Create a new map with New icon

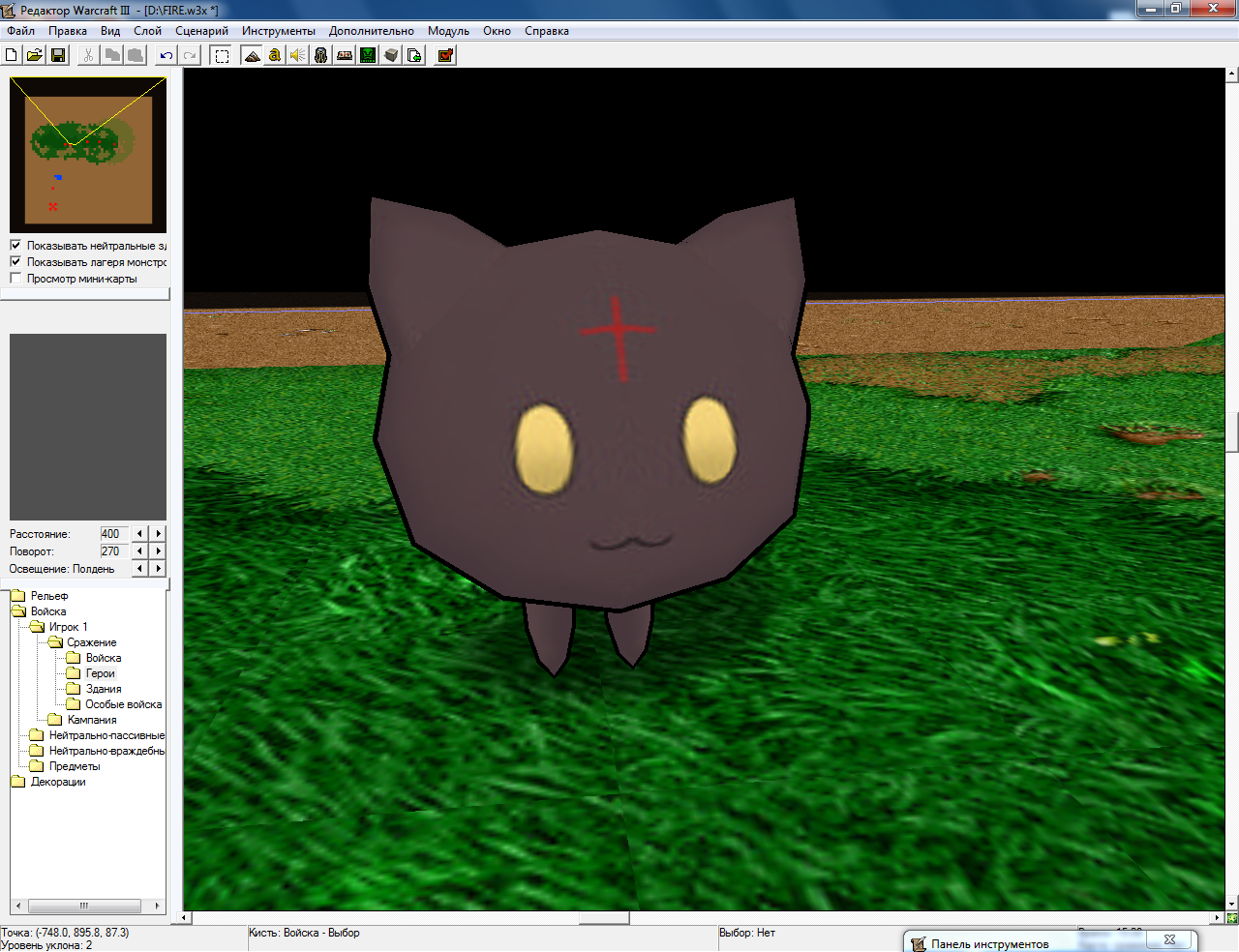[x=12, y=55]
